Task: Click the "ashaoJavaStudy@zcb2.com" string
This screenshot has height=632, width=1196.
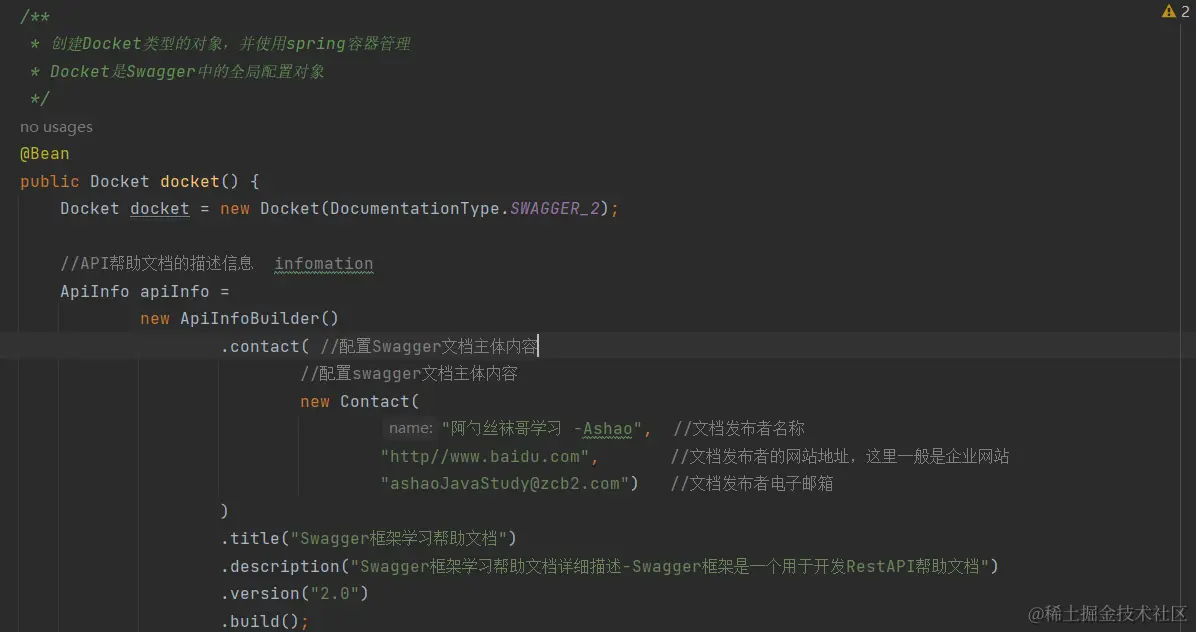Action: [504, 483]
